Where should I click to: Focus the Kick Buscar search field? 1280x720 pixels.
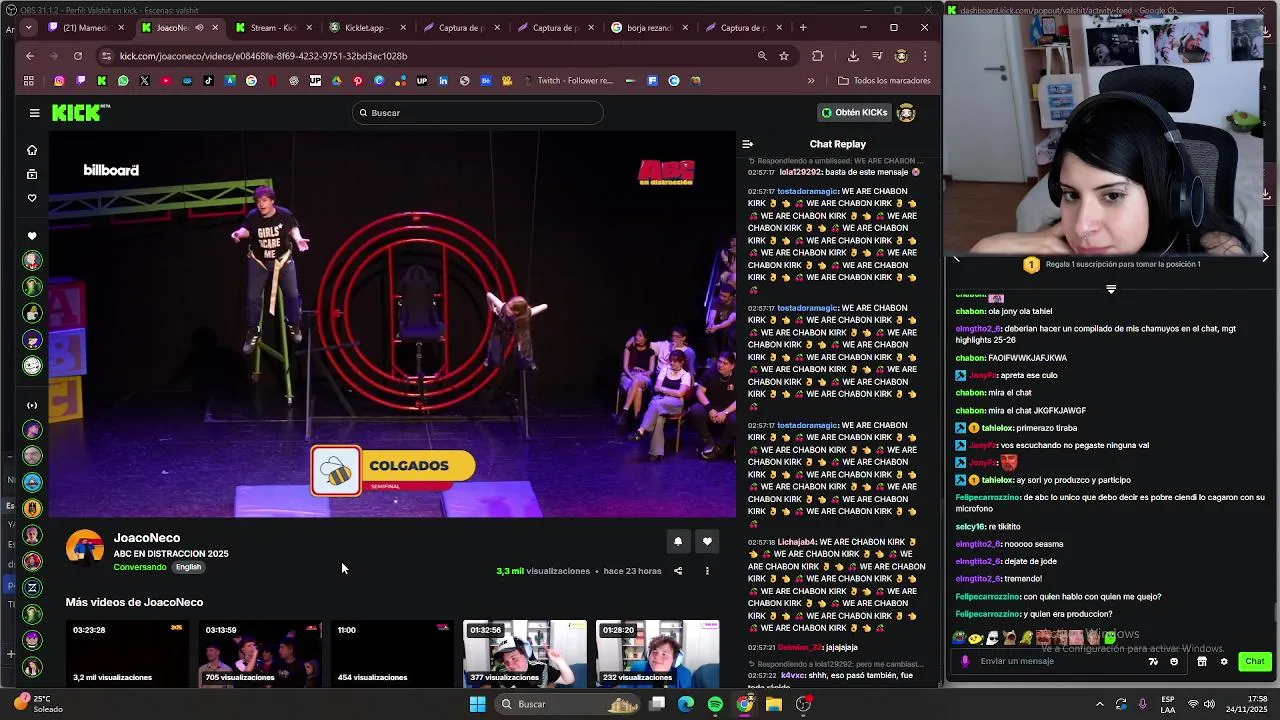pos(479,113)
